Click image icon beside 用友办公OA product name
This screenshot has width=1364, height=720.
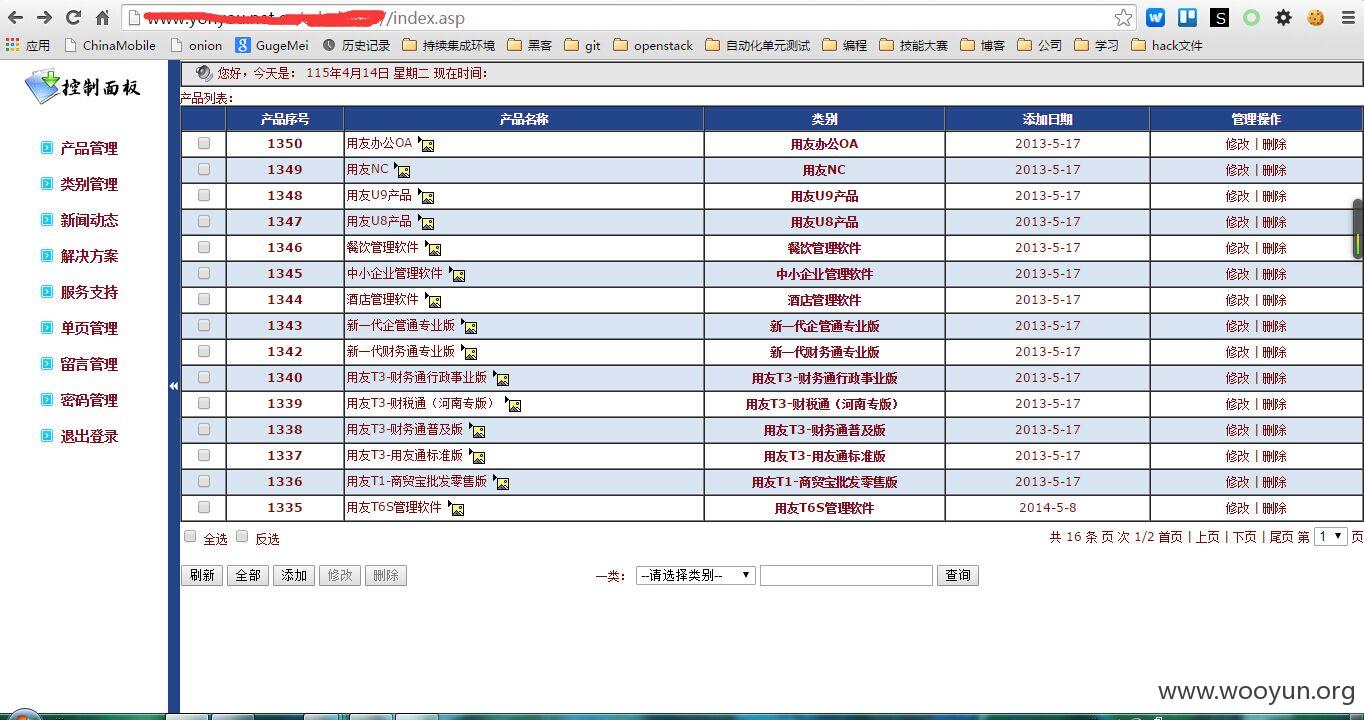tap(426, 144)
